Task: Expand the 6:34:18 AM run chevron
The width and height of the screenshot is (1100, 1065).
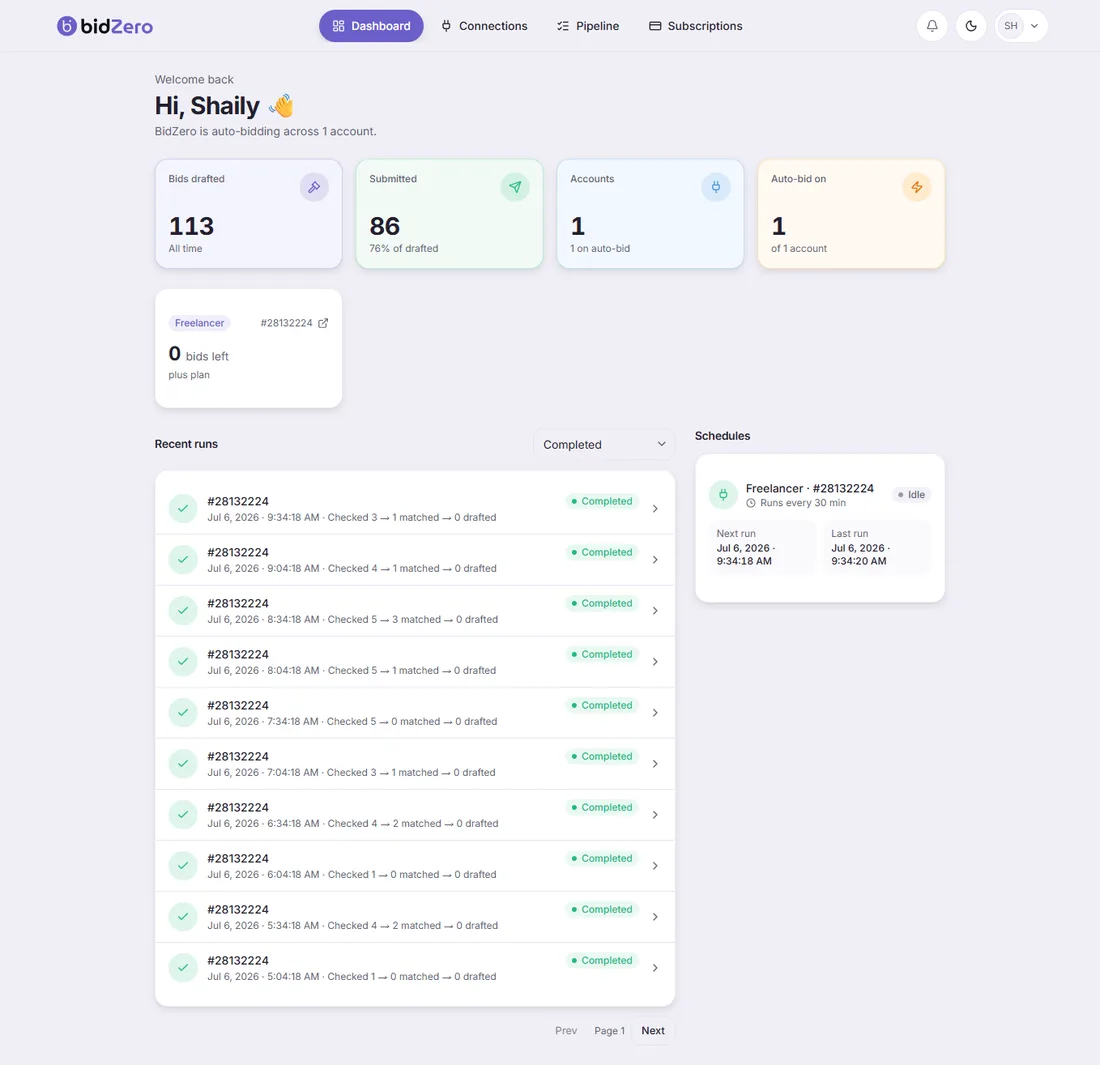Action: tap(655, 815)
